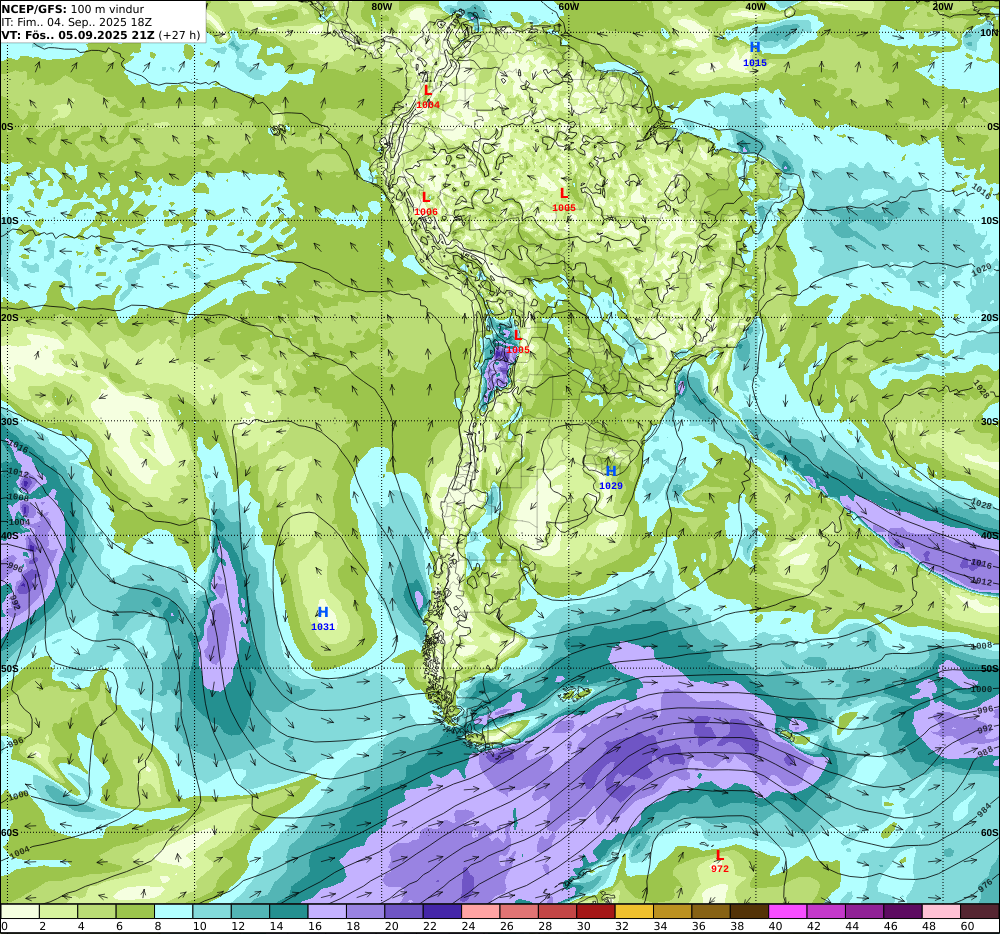Image resolution: width=1000 pixels, height=934 pixels.
Task: Click the 60W longitude label at top
Action: click(x=568, y=6)
